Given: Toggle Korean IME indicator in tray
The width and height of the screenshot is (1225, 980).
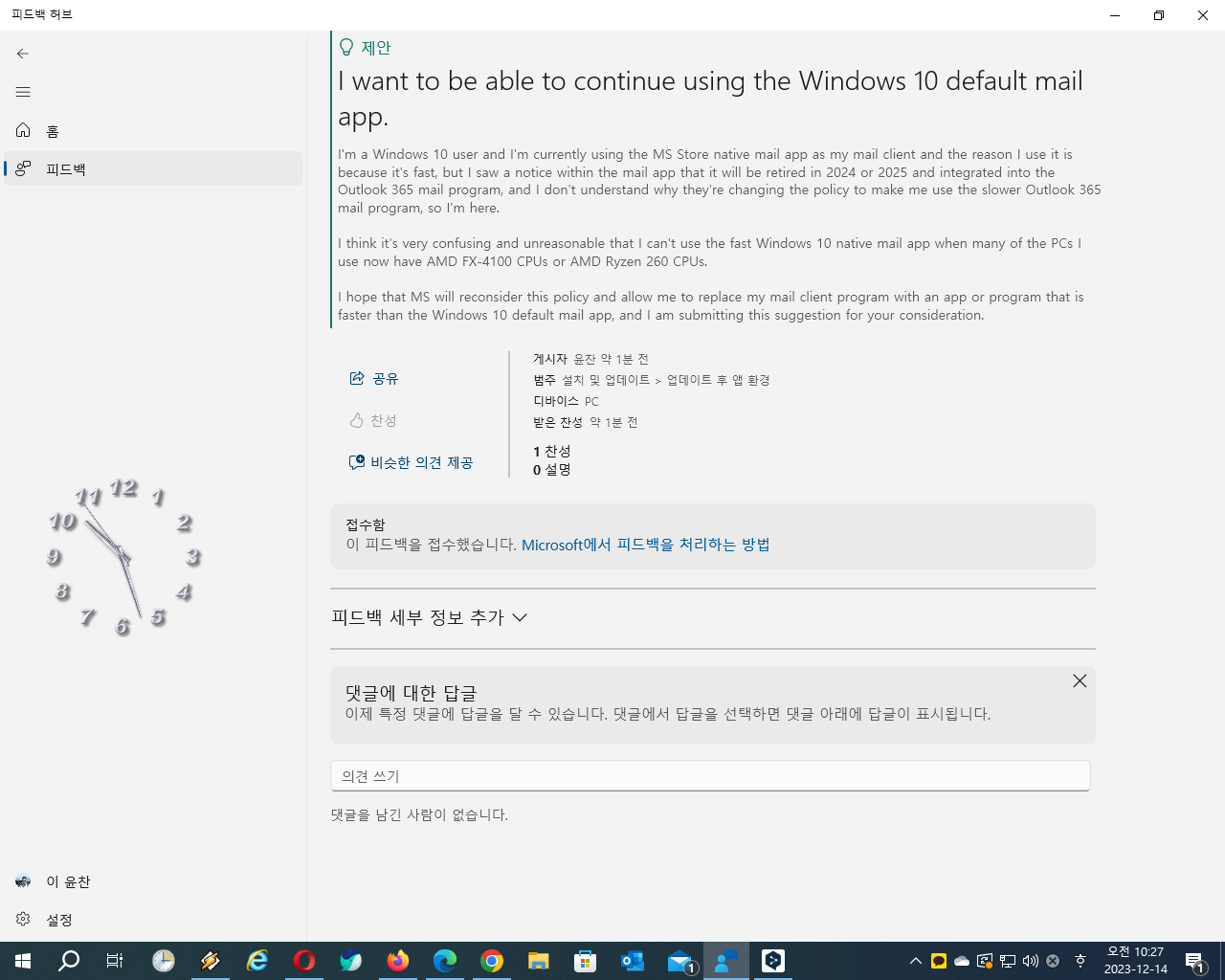Looking at the screenshot, I should (x=1080, y=961).
